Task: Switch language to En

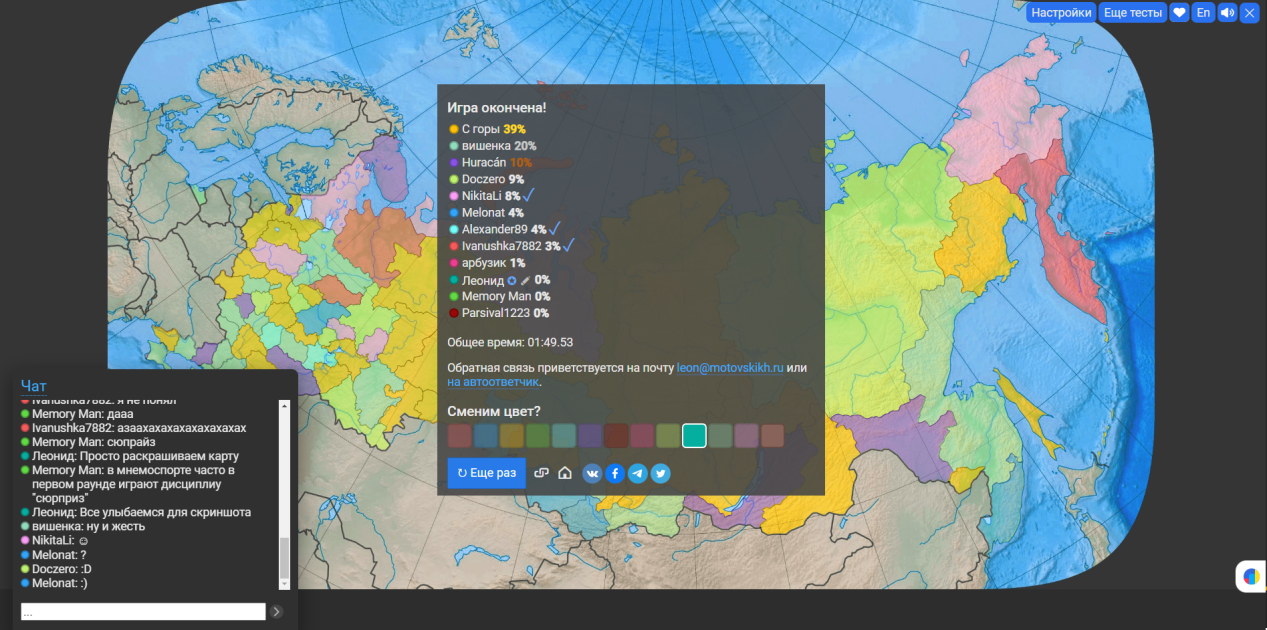Action: 1203,13
